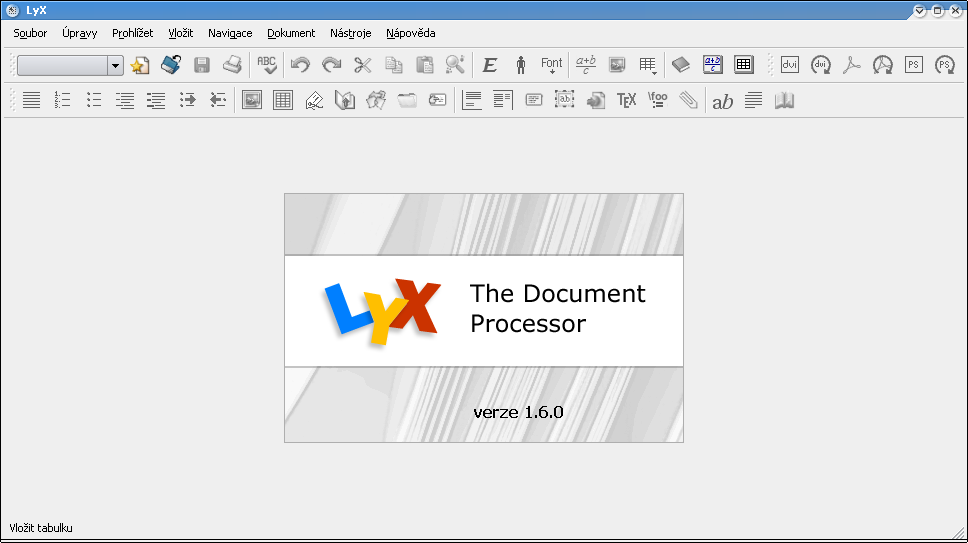The width and height of the screenshot is (968, 543).
Task: View PDF output with Acrobat icon
Action: tap(852, 65)
